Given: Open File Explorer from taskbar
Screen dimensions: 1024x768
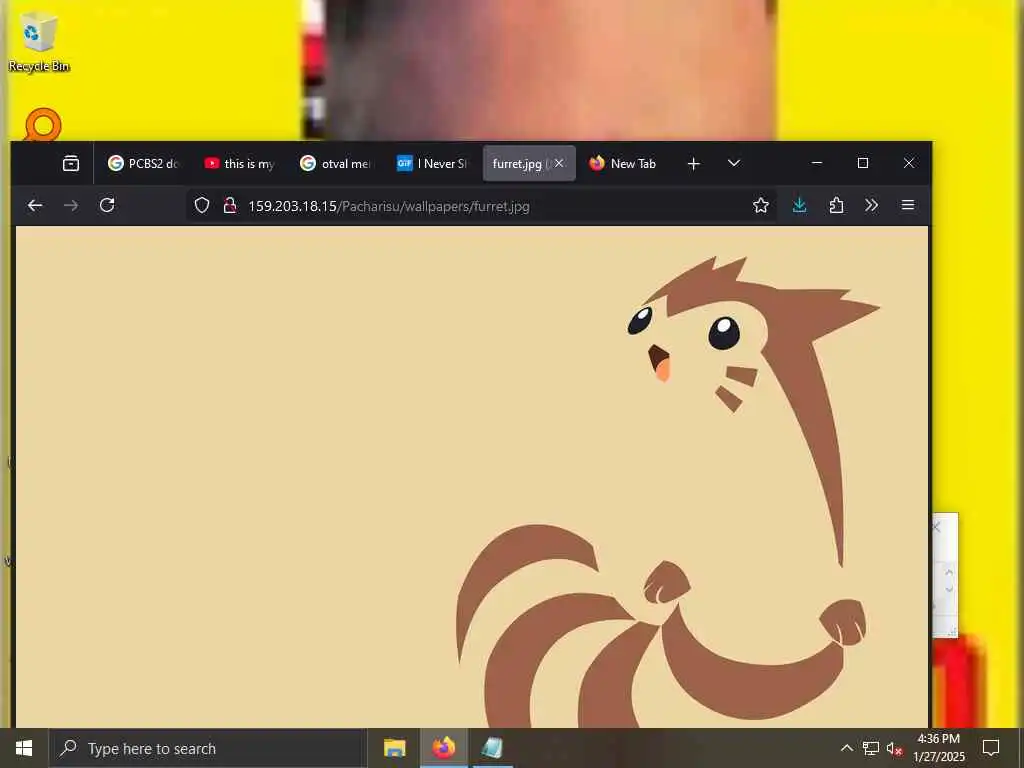Looking at the screenshot, I should click(394, 748).
